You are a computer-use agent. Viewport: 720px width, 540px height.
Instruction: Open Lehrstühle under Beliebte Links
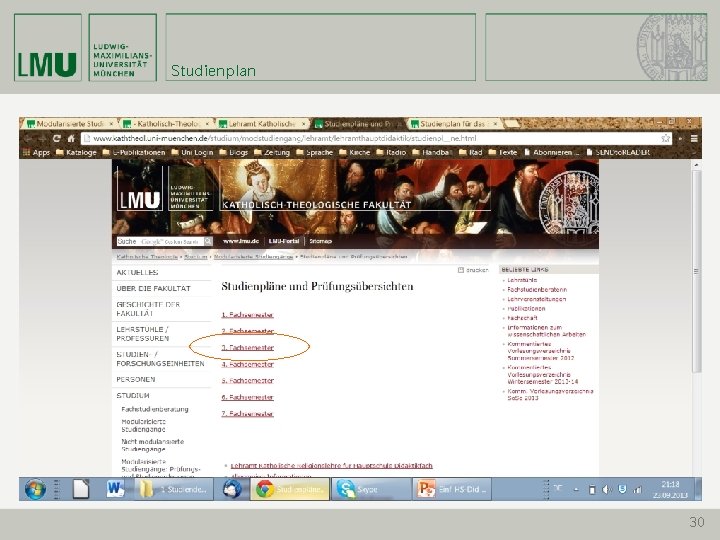click(x=522, y=280)
